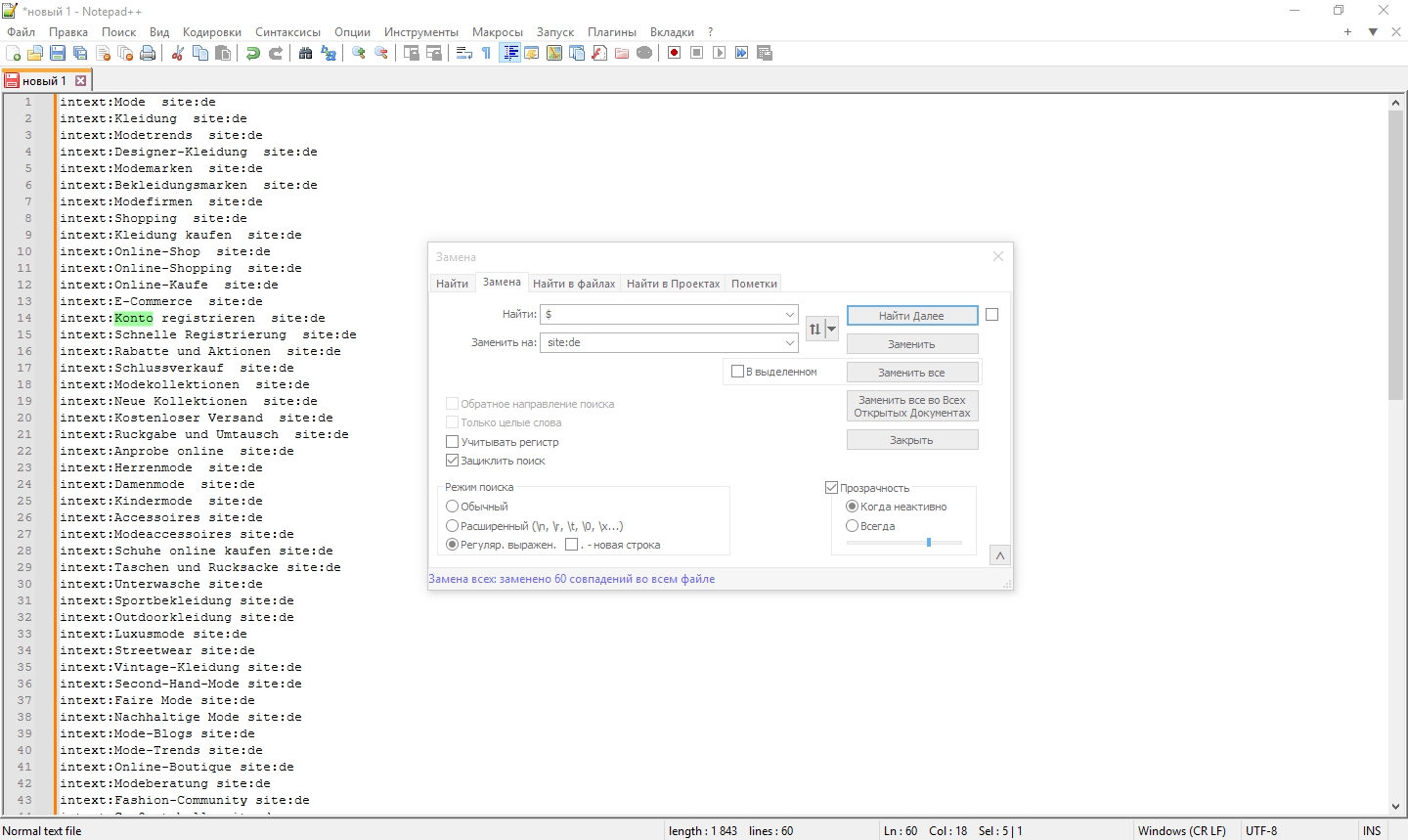Open the 'Синтаксисы' menu
Screen dimensions: 1408x840
(x=288, y=32)
